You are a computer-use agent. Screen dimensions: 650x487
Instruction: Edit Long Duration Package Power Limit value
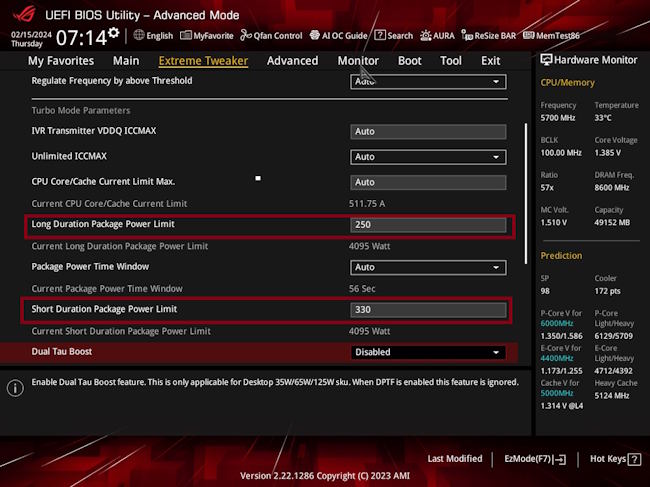(428, 225)
